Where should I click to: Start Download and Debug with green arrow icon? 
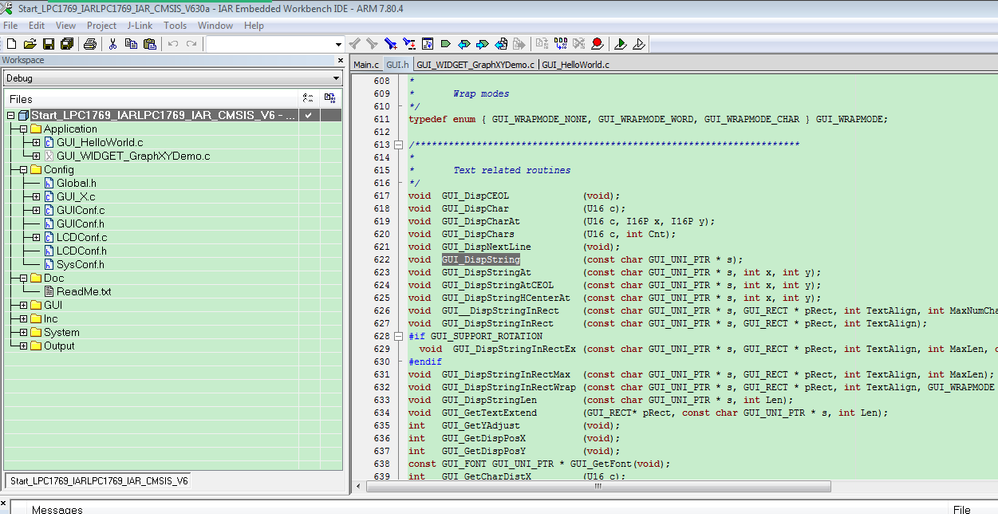click(620, 44)
